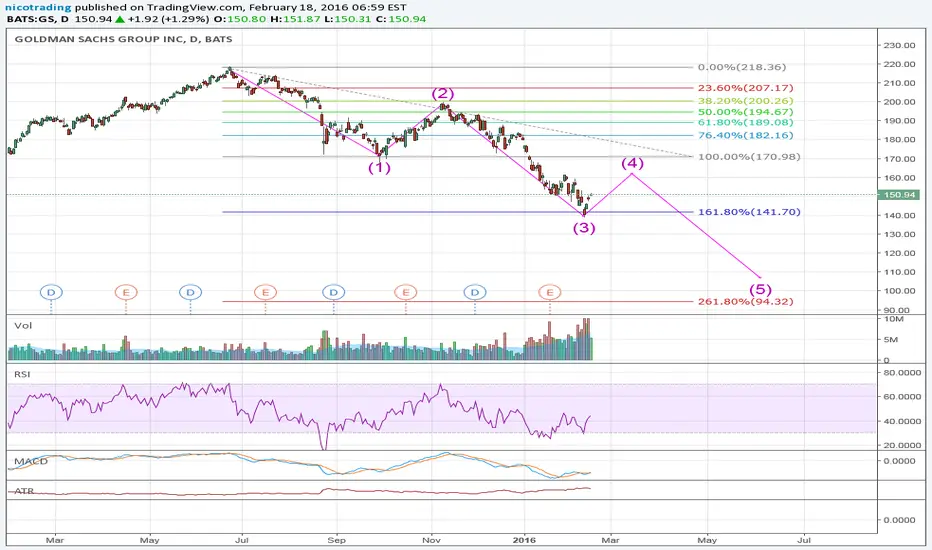
Task: Click the 5M volume axis label
Action: (x=890, y=340)
